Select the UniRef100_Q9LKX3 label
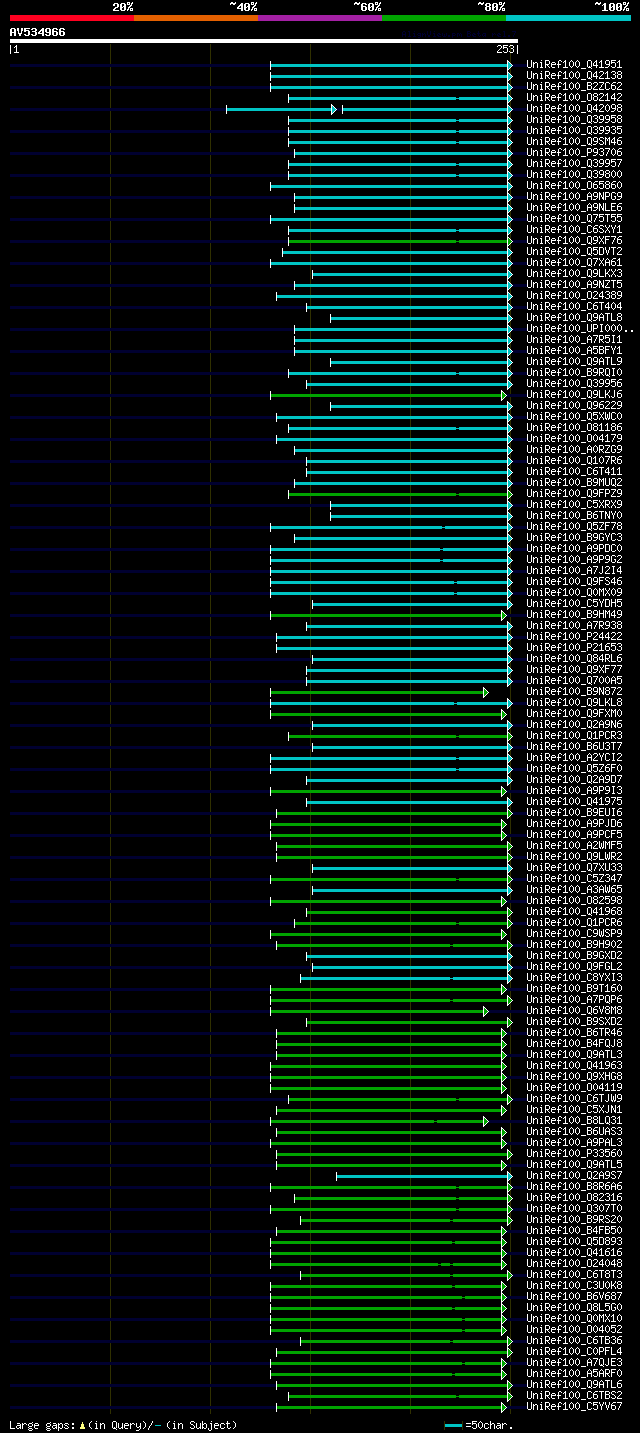Viewport: 640px width, 1433px height. pos(574,274)
